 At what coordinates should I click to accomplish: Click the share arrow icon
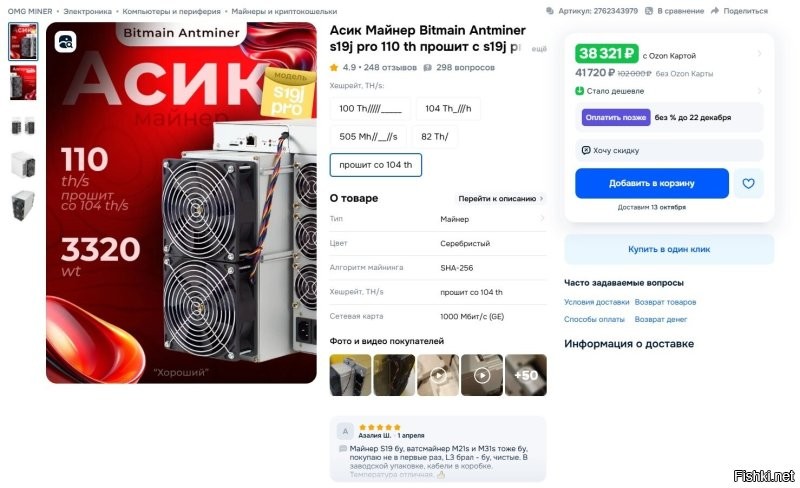tap(714, 11)
